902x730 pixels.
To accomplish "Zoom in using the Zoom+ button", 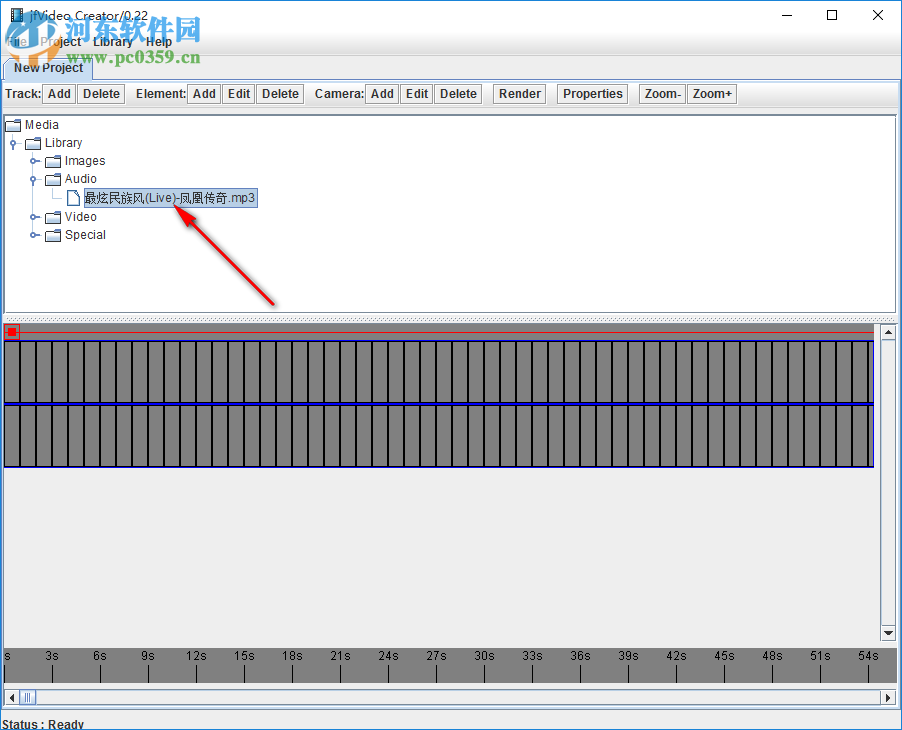I will (x=711, y=93).
